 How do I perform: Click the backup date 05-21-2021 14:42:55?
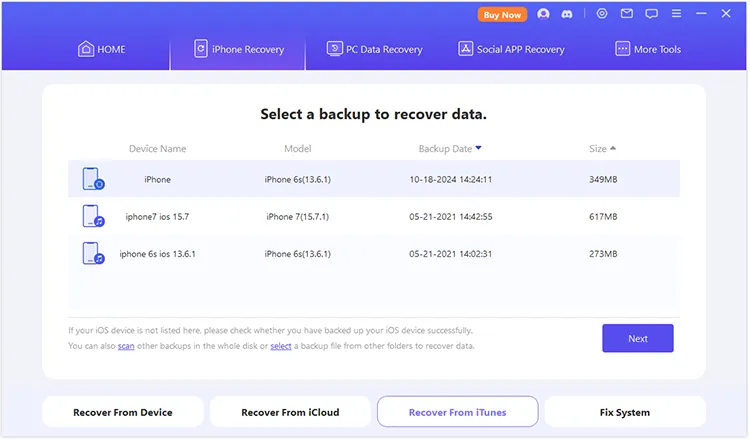[x=451, y=217]
